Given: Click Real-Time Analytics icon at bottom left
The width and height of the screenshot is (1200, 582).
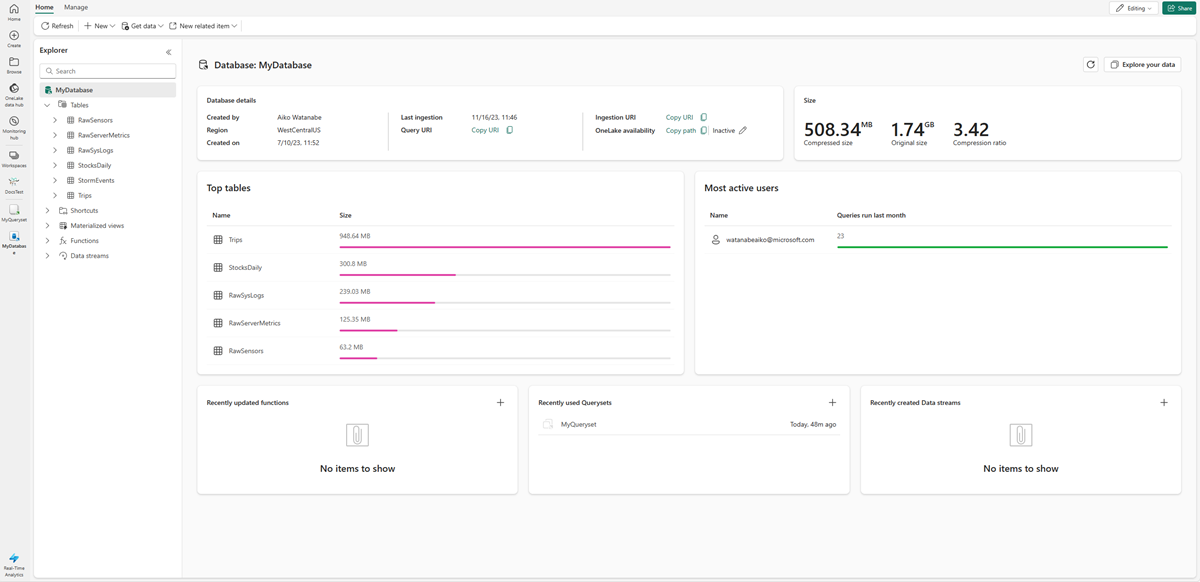Looking at the screenshot, I should 14,560.
